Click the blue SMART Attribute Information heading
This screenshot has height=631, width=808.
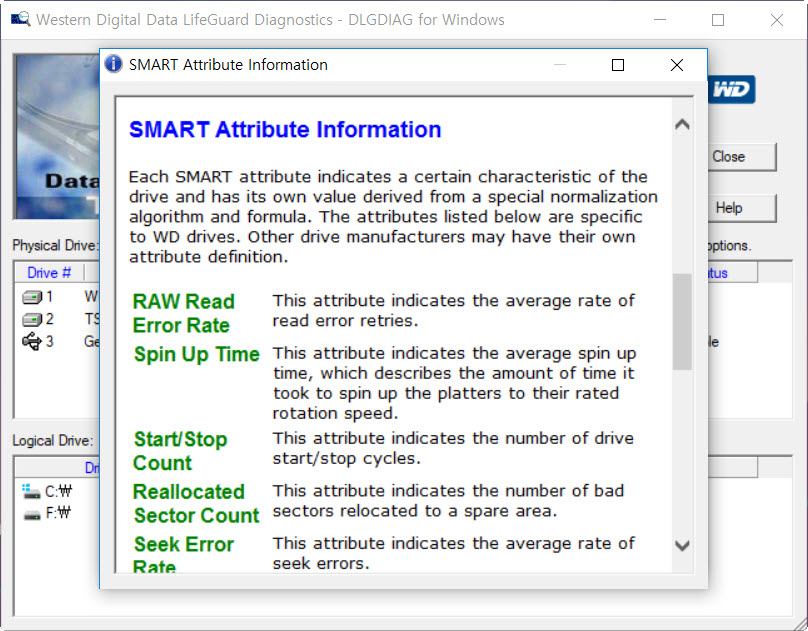pyautogui.click(x=285, y=129)
